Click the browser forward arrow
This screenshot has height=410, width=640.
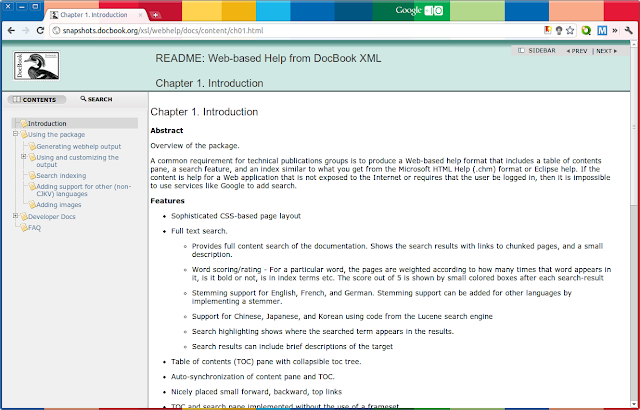coord(26,31)
